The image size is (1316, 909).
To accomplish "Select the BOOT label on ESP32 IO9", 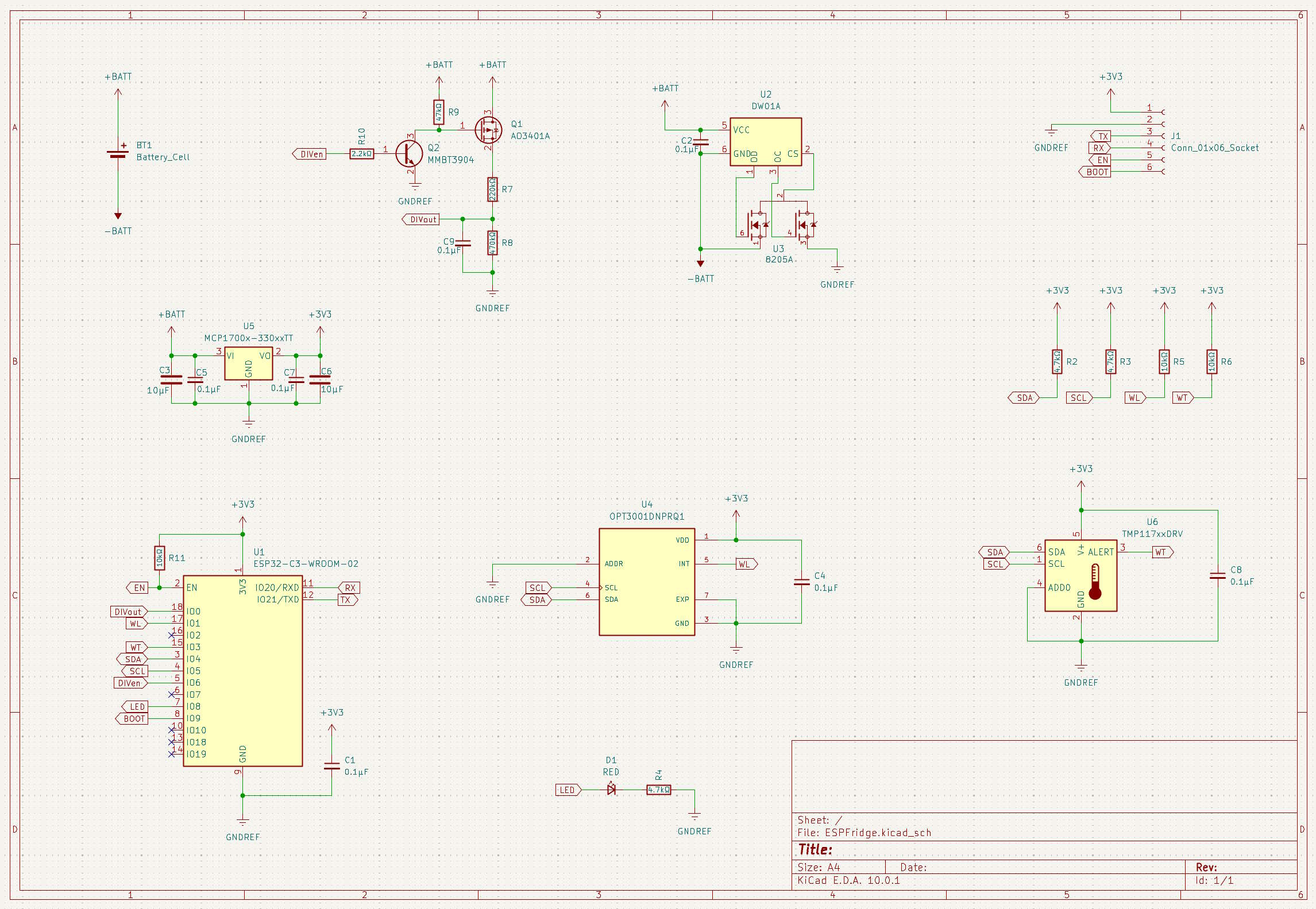I will 132,718.
